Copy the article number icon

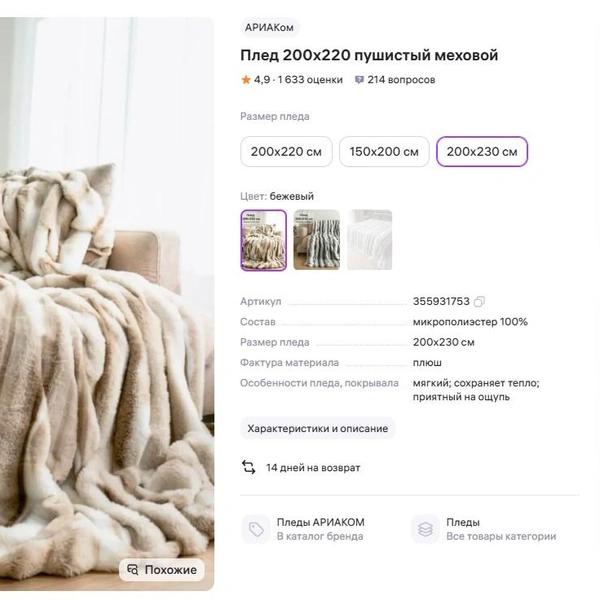pos(480,302)
